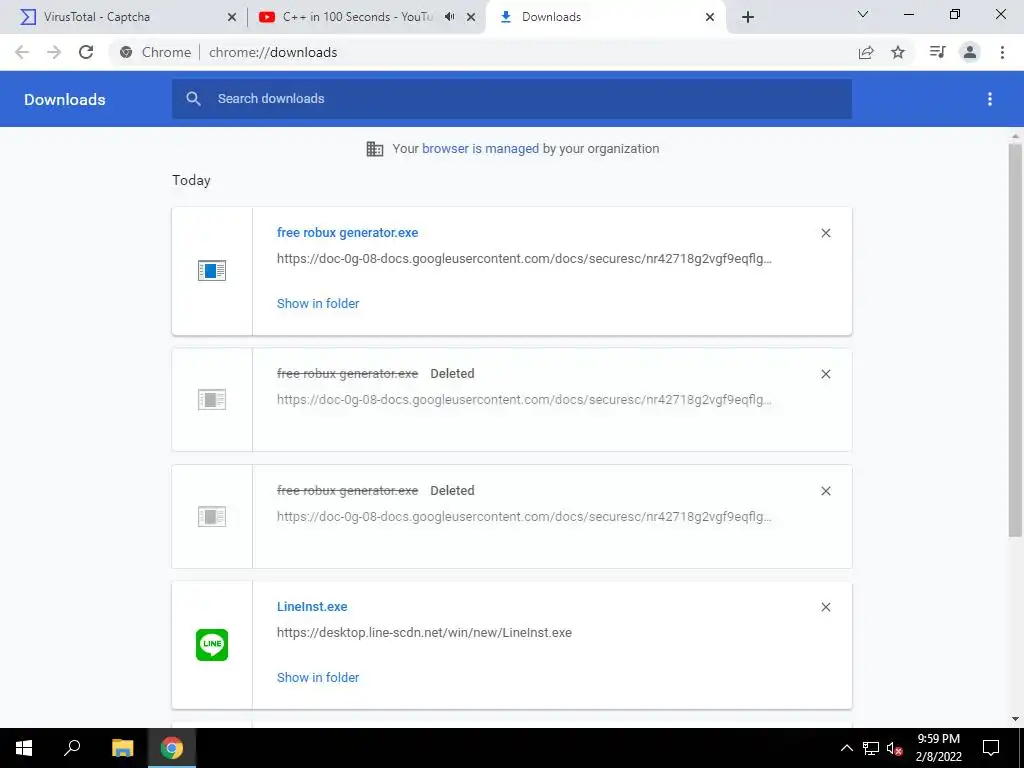The width and height of the screenshot is (1024, 768).
Task: Click the share page icon in address bar
Action: click(866, 52)
